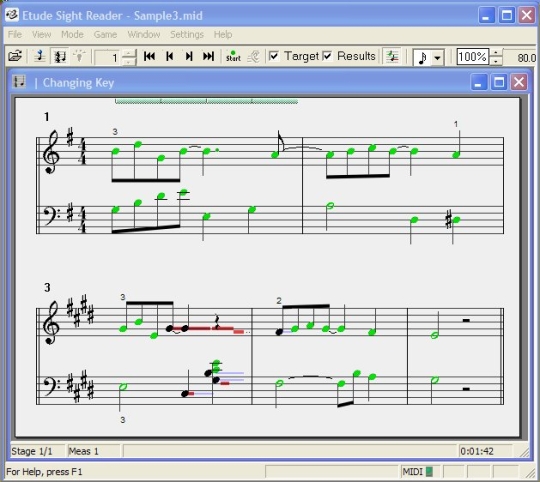Image resolution: width=540 pixels, height=482 pixels.
Task: Increase the measure number with stepper
Action: click(129, 53)
